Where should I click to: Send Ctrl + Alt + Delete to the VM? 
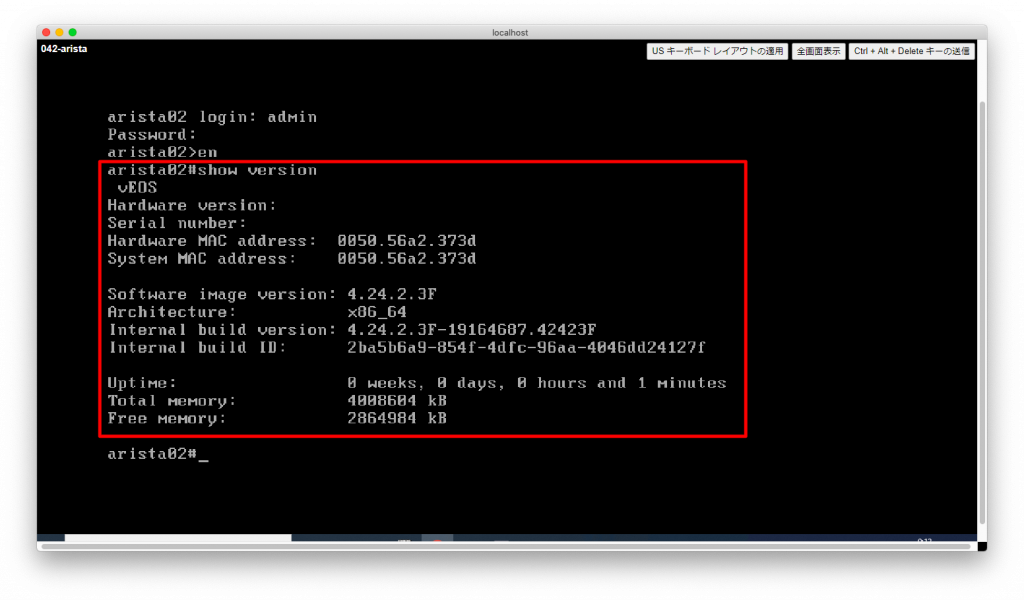pyautogui.click(x=911, y=51)
